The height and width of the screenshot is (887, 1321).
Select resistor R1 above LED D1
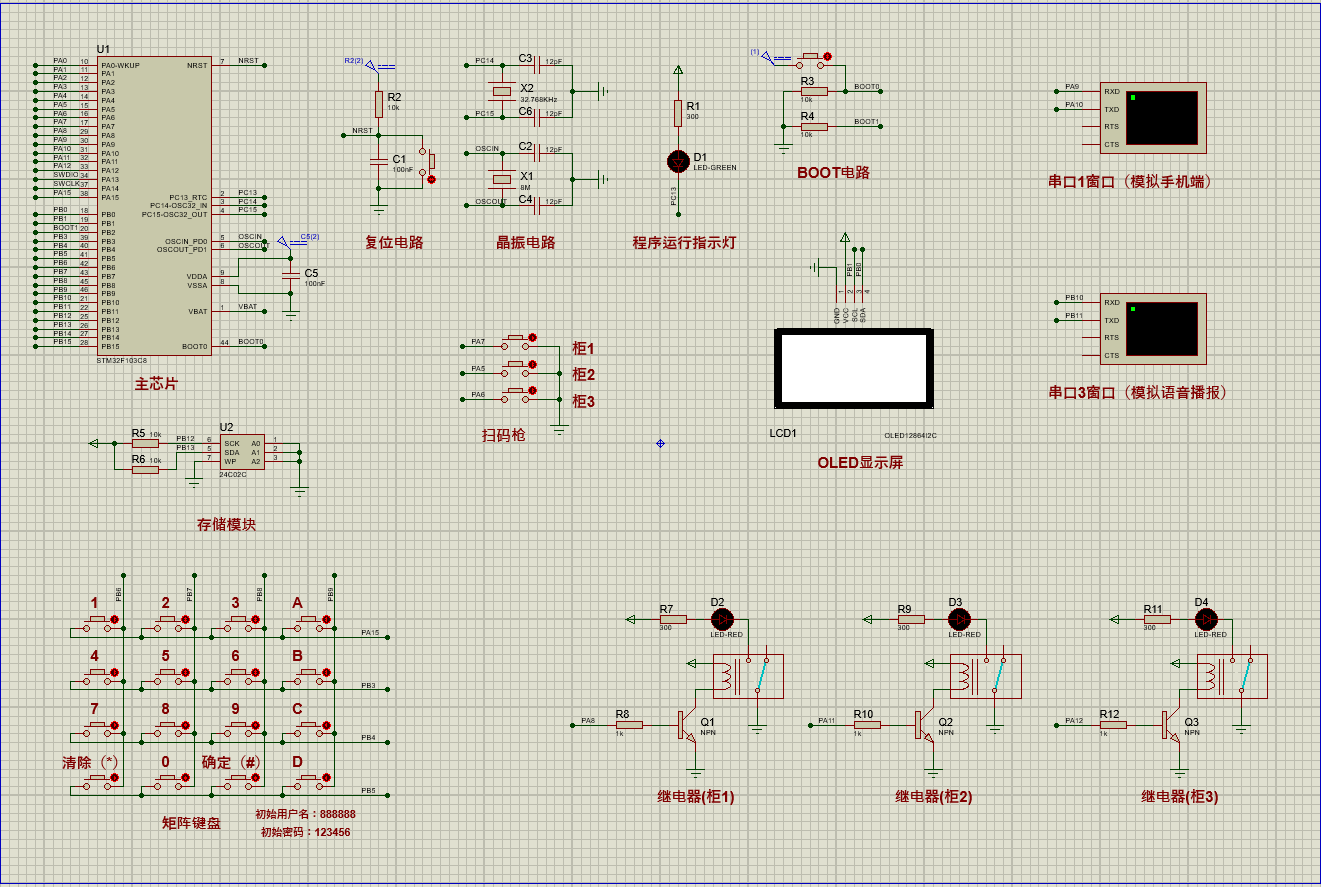(678, 112)
